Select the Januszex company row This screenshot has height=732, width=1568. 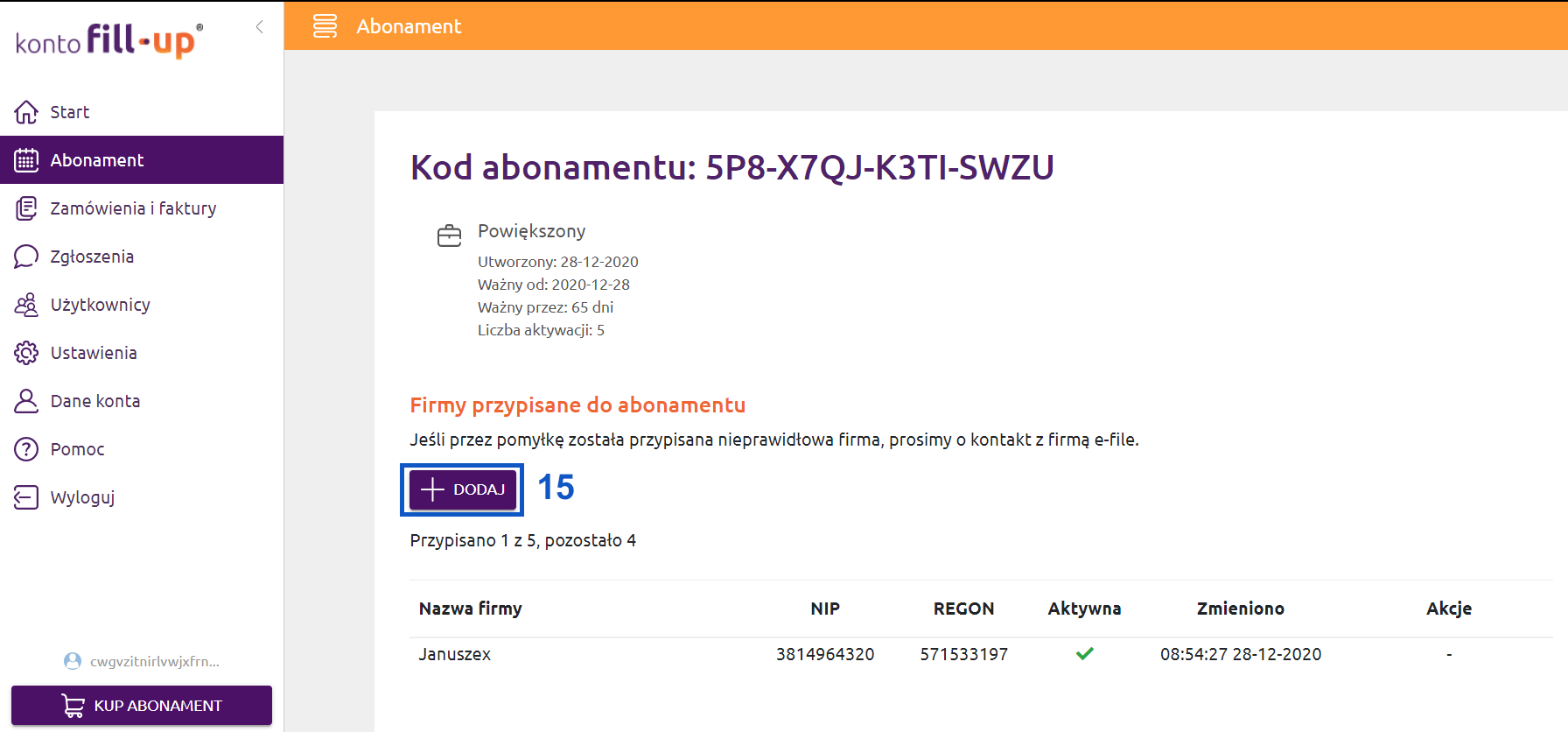click(x=981, y=654)
